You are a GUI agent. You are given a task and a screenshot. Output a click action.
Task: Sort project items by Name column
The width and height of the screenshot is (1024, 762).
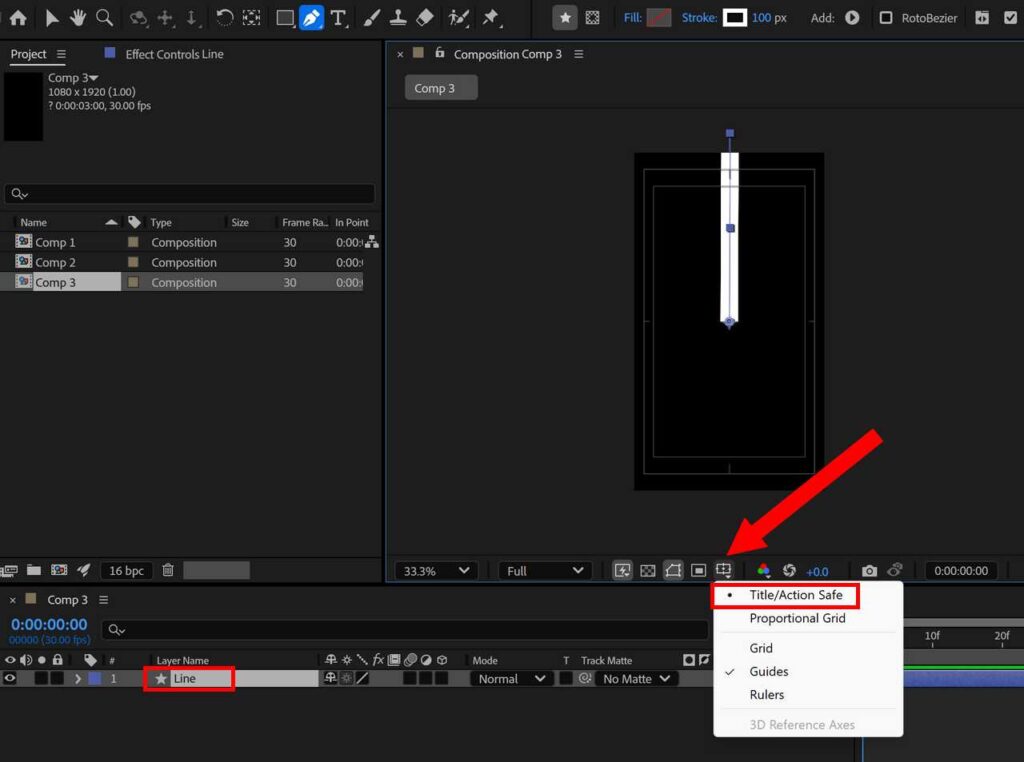33,223
